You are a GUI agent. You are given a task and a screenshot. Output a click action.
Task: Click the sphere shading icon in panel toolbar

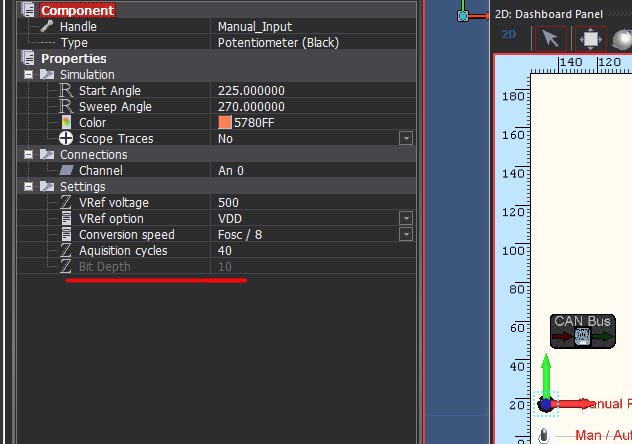pyautogui.click(x=622, y=39)
